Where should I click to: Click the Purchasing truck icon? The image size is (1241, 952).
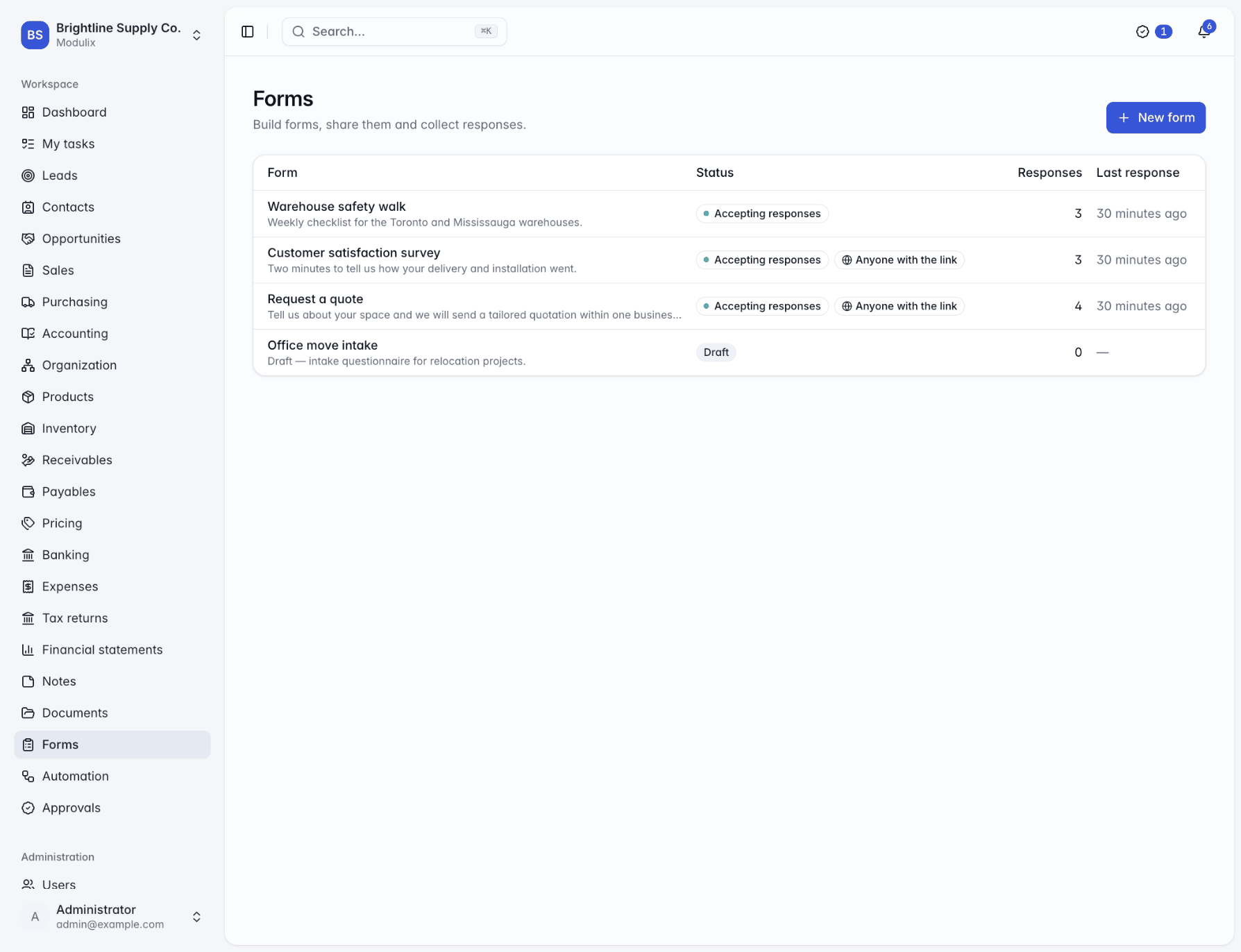(x=28, y=302)
